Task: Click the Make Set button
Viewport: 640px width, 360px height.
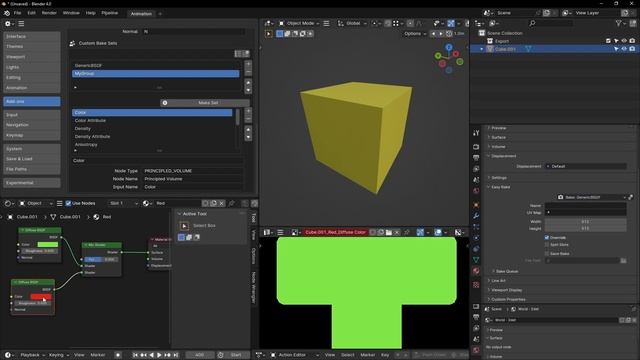Action: click(x=204, y=103)
